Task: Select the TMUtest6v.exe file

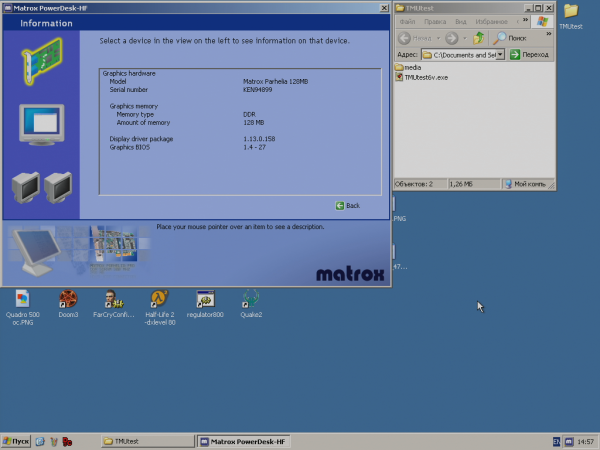Action: point(421,77)
